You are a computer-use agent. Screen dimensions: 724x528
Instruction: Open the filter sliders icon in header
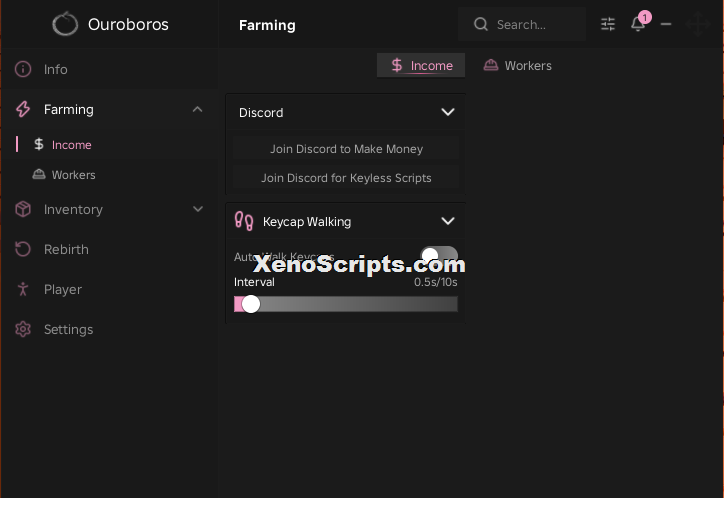(x=608, y=24)
